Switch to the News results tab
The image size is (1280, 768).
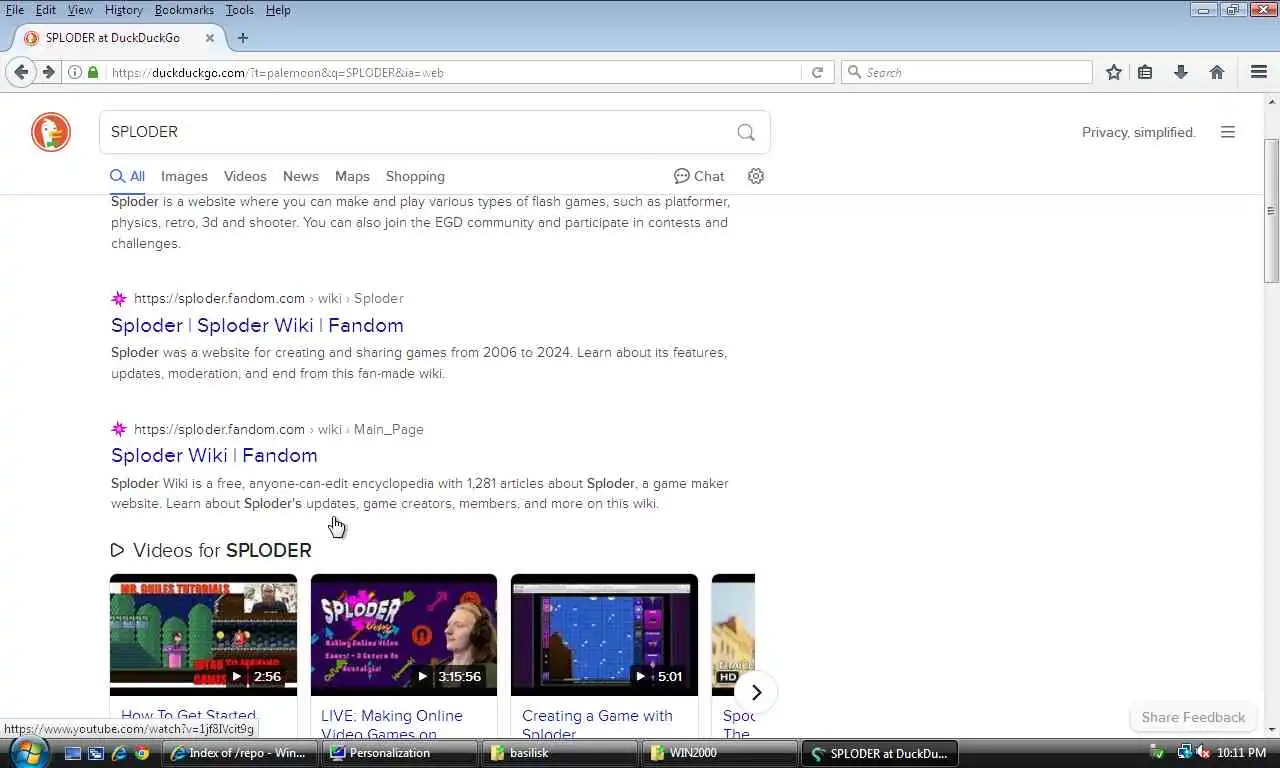pyautogui.click(x=300, y=176)
